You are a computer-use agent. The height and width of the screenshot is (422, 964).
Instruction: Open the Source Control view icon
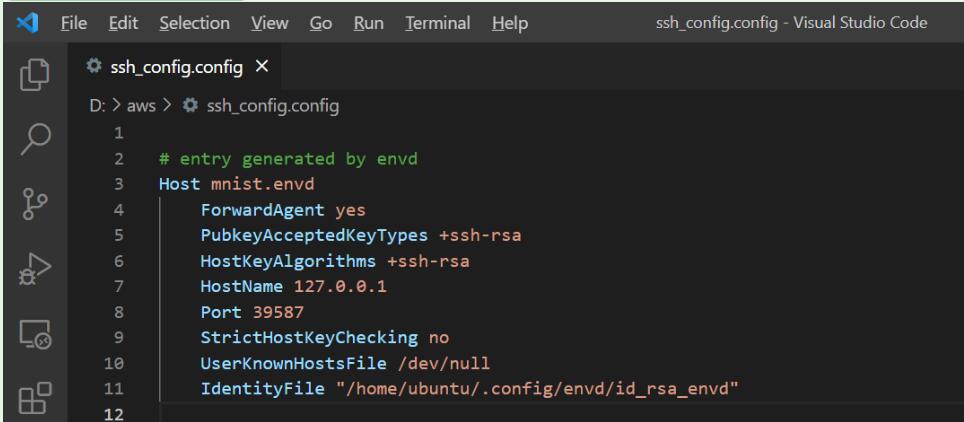(x=34, y=204)
